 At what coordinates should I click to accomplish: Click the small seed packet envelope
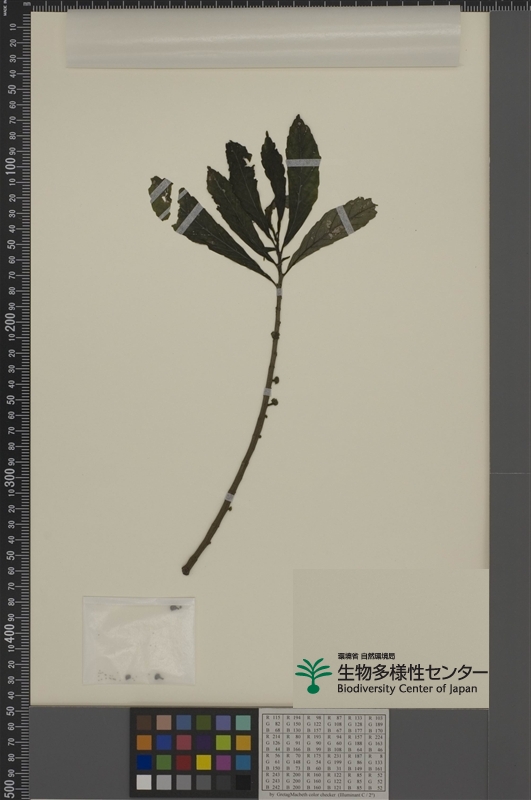point(139,641)
